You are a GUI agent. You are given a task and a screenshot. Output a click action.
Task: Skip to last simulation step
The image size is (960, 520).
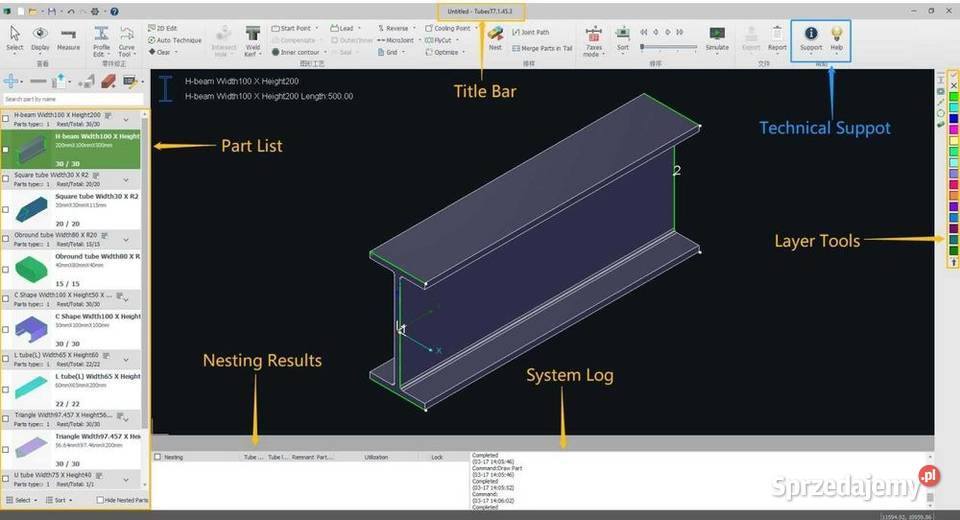[x=680, y=32]
